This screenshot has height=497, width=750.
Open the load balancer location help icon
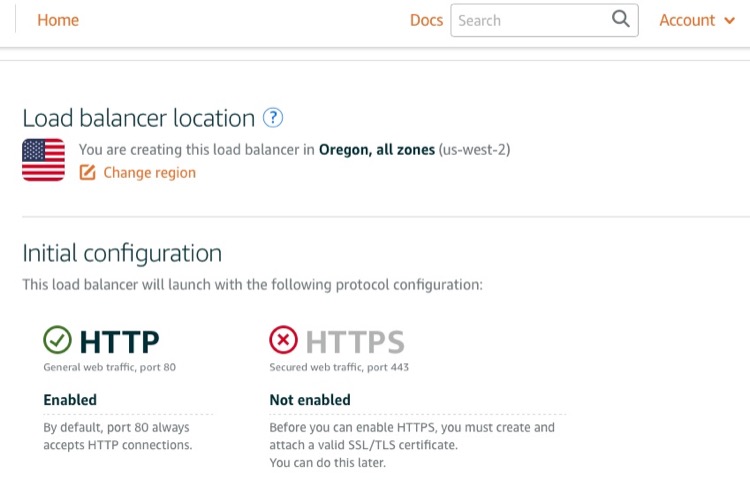(273, 118)
